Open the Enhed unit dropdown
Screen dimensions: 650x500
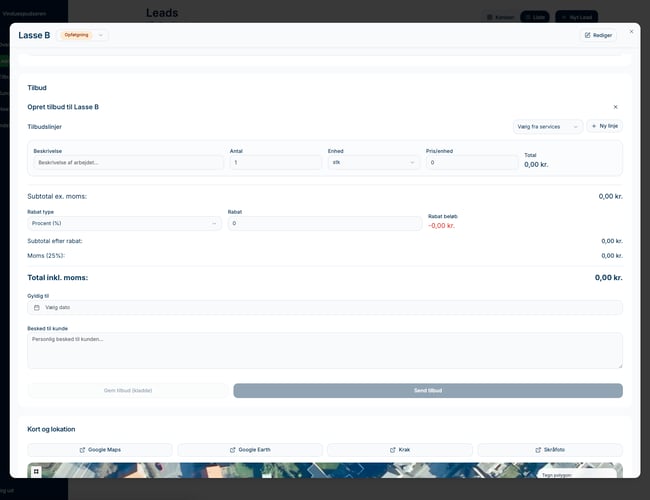click(373, 162)
